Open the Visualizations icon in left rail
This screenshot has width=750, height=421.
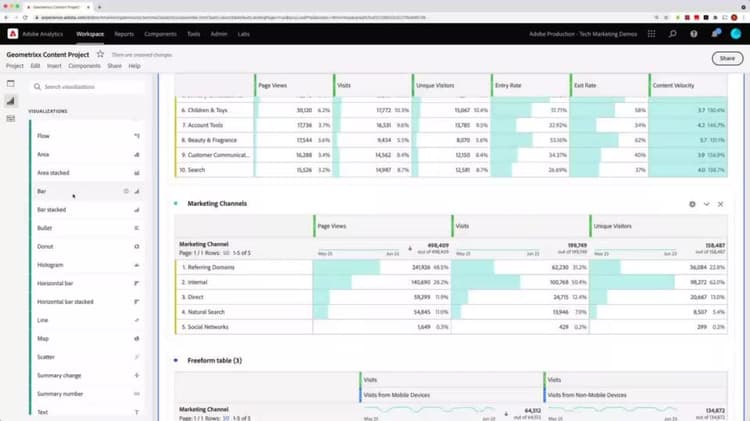coord(11,100)
